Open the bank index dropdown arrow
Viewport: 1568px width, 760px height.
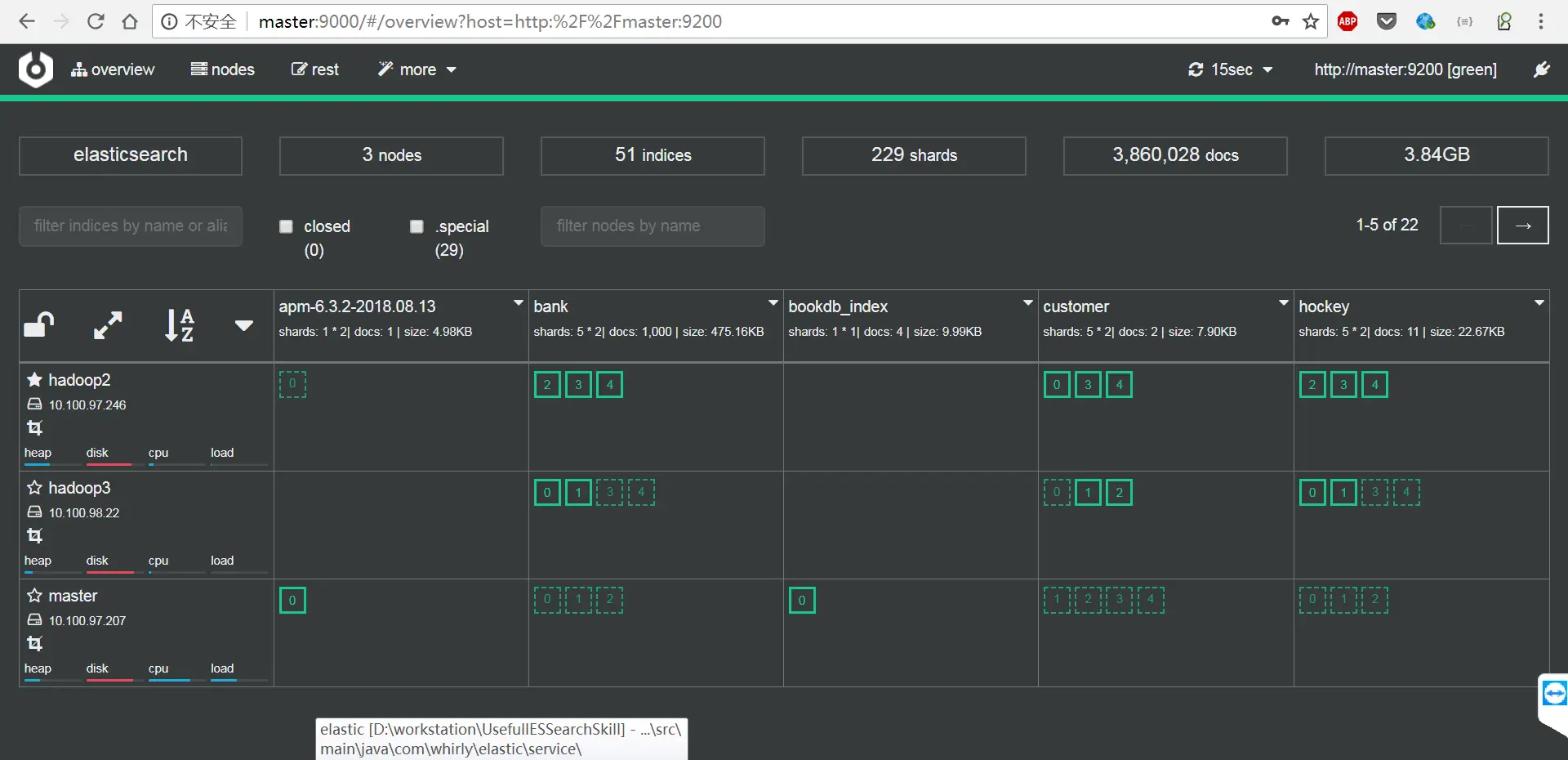pos(773,303)
